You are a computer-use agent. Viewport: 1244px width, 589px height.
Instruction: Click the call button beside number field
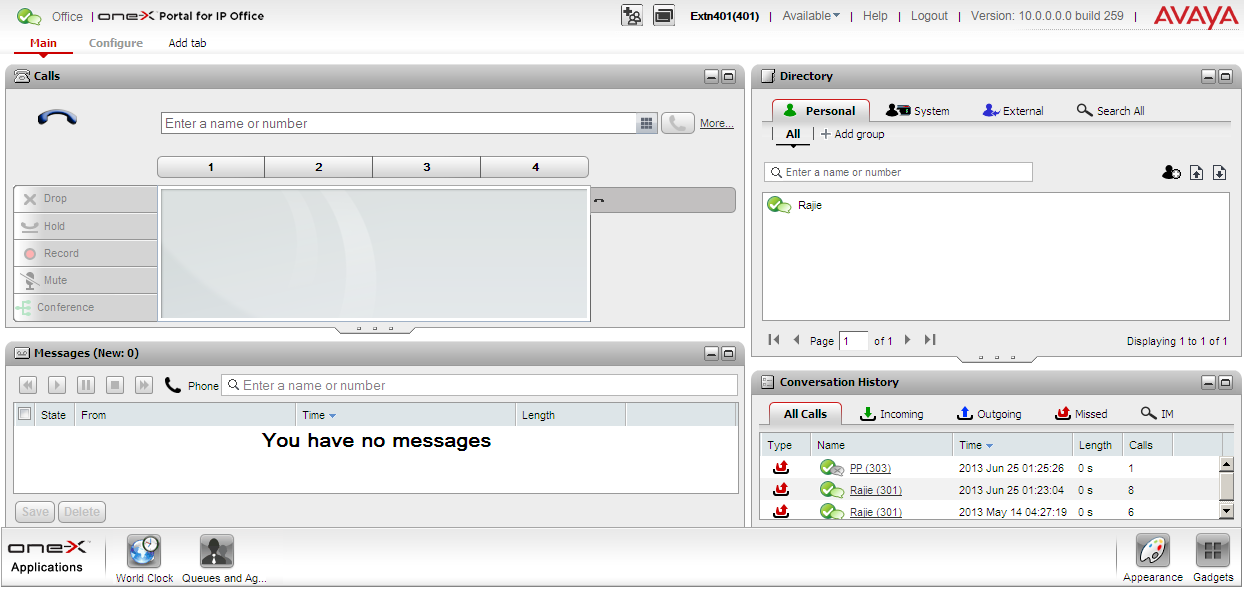678,123
